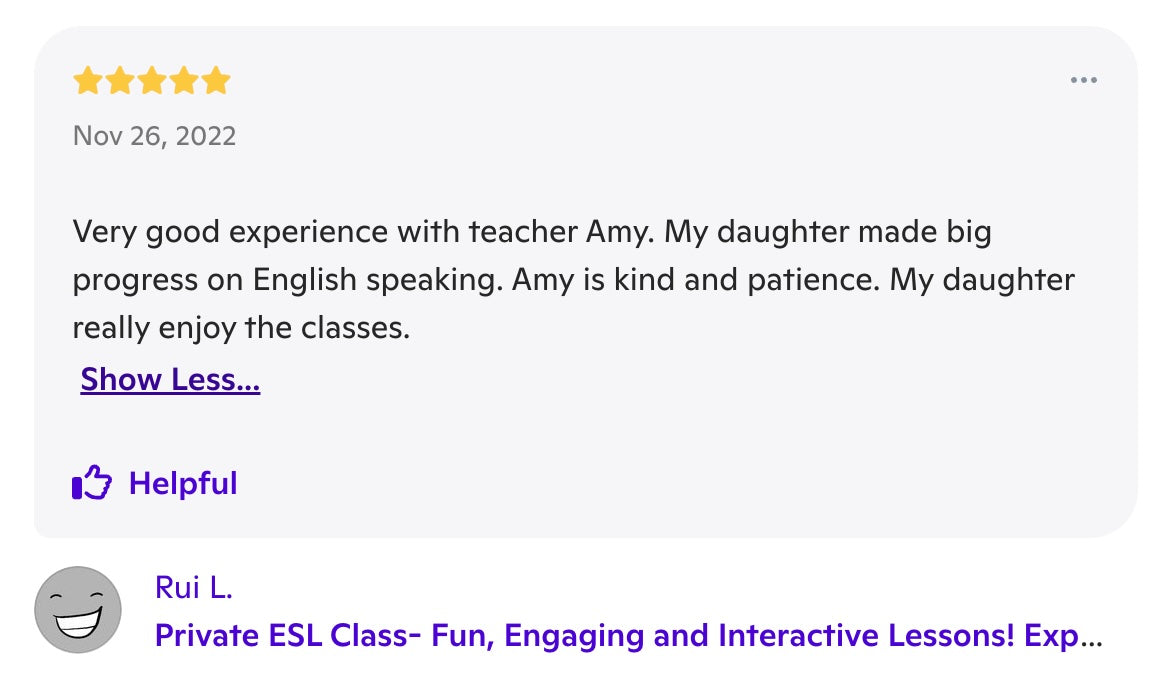Open the three-dot review options menu
Image resolution: width=1156 pixels, height=690 pixels.
(x=1083, y=81)
